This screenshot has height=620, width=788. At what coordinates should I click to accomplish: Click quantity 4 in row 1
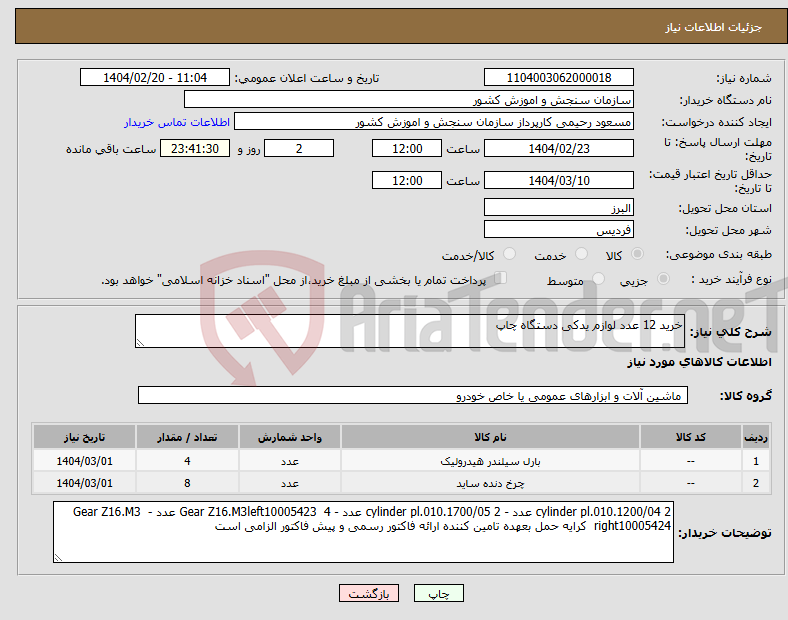click(x=187, y=461)
